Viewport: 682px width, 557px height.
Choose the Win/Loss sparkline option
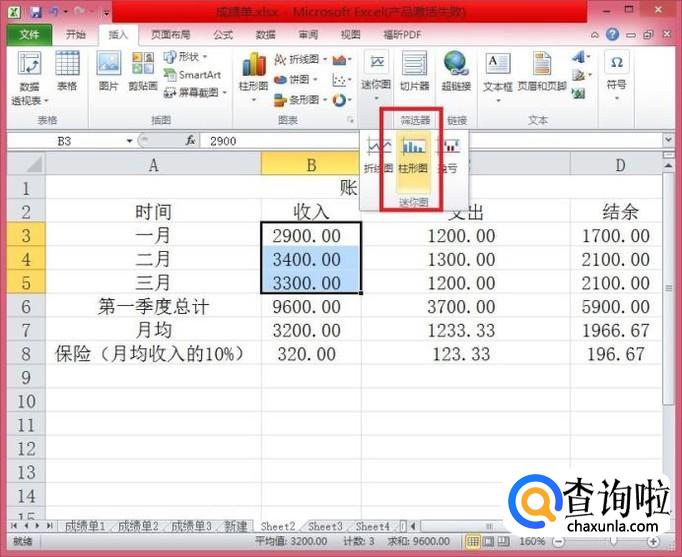[x=450, y=155]
